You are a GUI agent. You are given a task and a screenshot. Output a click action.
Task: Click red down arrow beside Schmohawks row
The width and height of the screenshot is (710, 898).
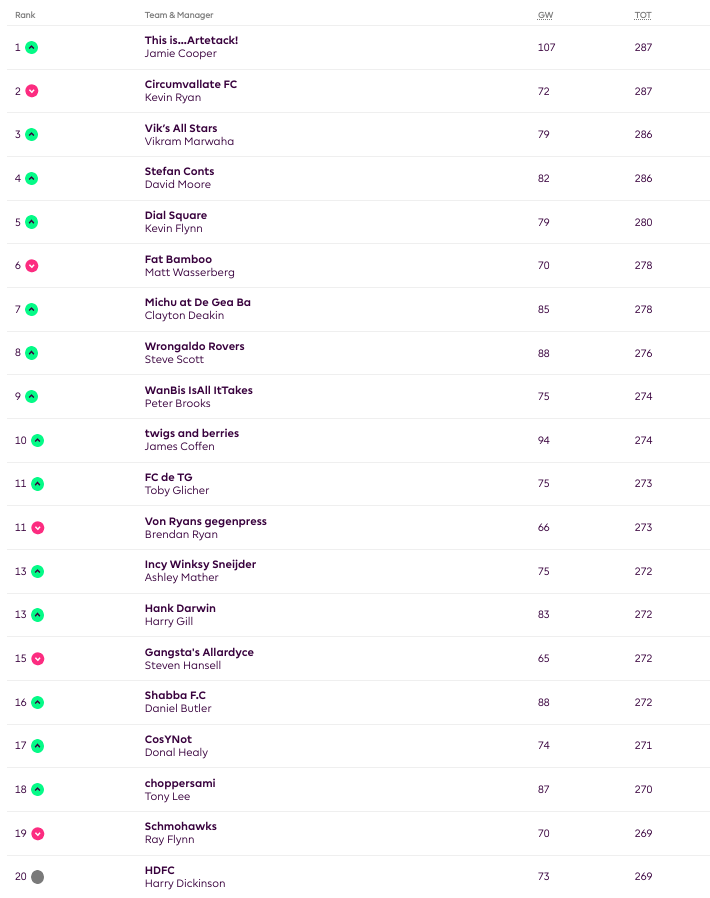tap(37, 833)
